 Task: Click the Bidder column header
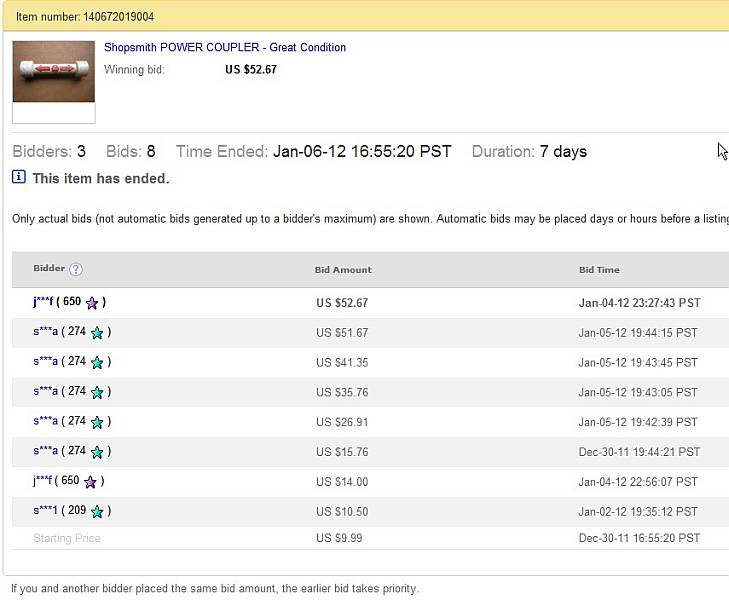pyautogui.click(x=49, y=268)
